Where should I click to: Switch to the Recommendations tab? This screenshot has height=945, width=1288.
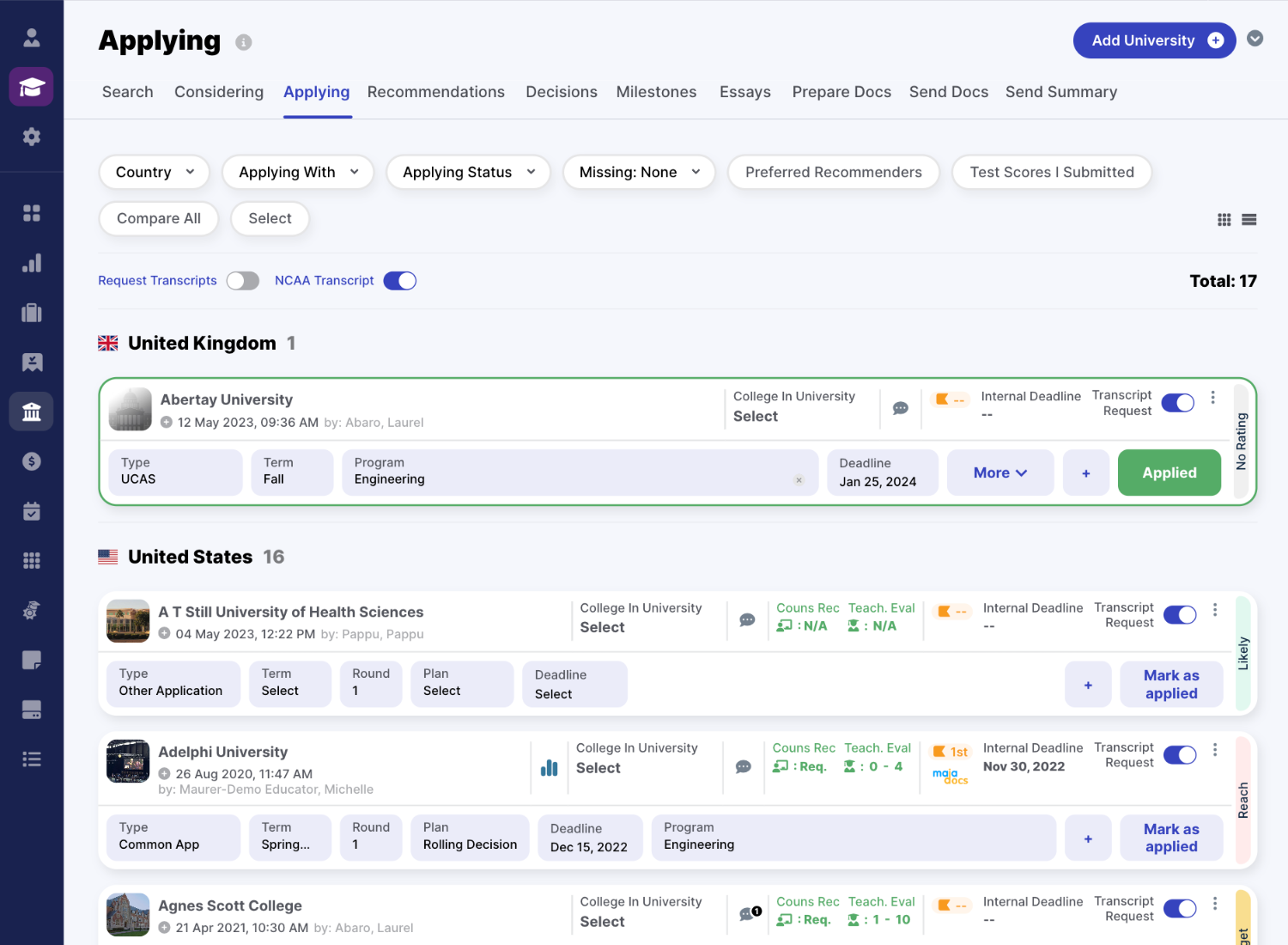(x=435, y=92)
